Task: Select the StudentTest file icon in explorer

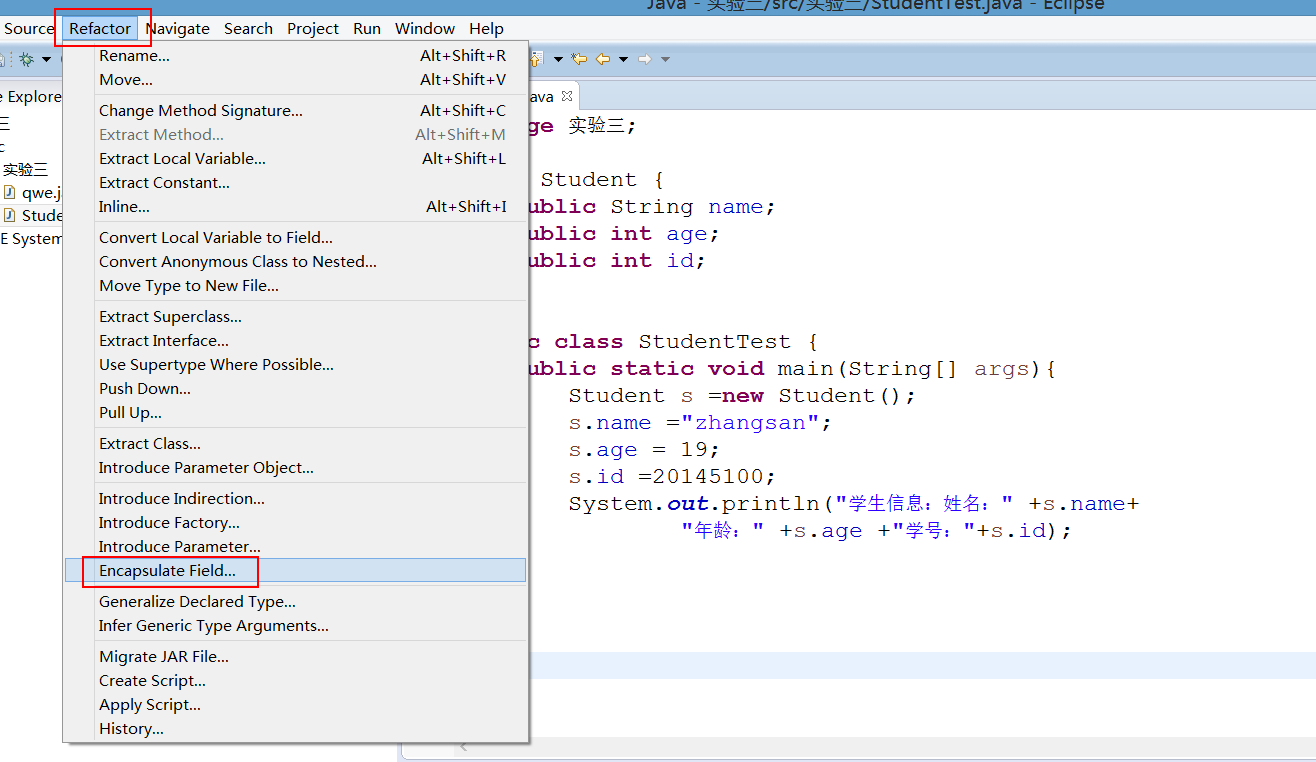Action: point(10,215)
